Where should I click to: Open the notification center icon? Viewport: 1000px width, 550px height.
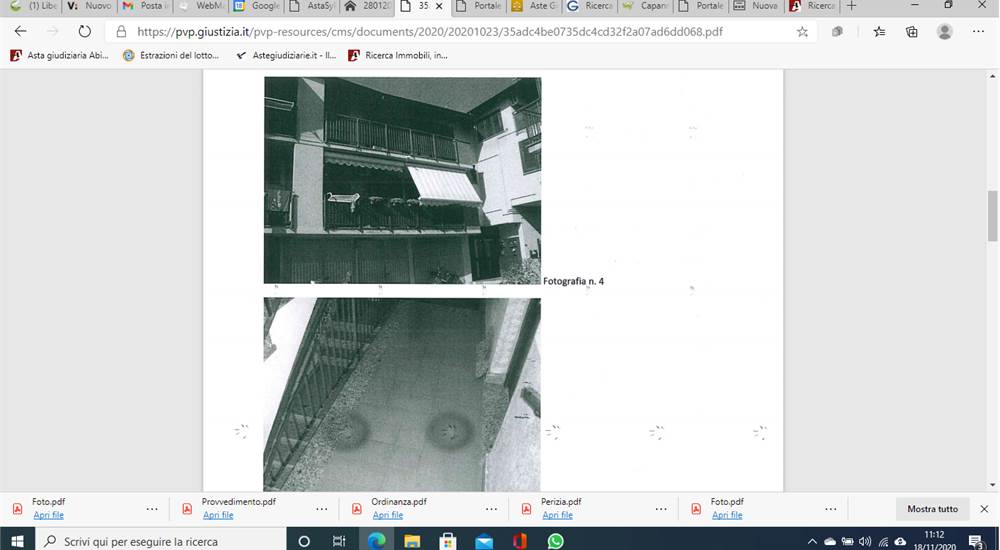976,542
